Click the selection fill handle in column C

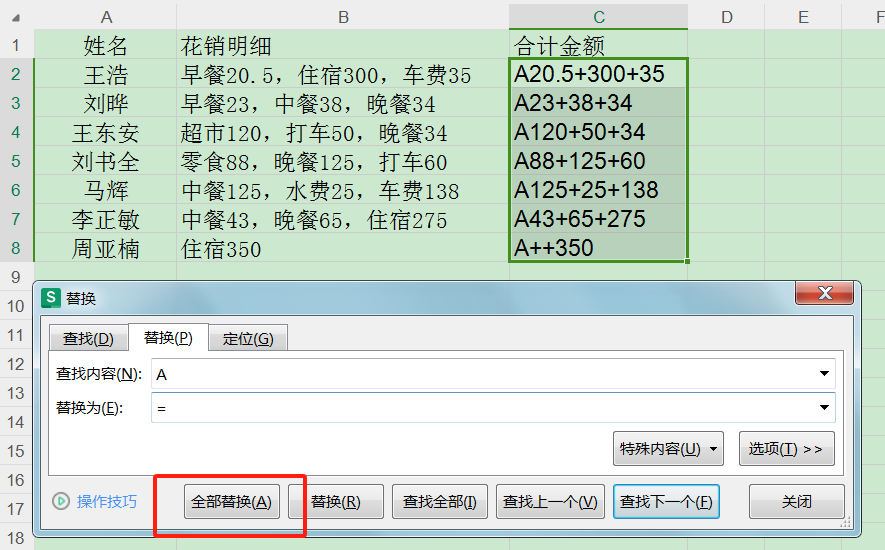coord(687,261)
